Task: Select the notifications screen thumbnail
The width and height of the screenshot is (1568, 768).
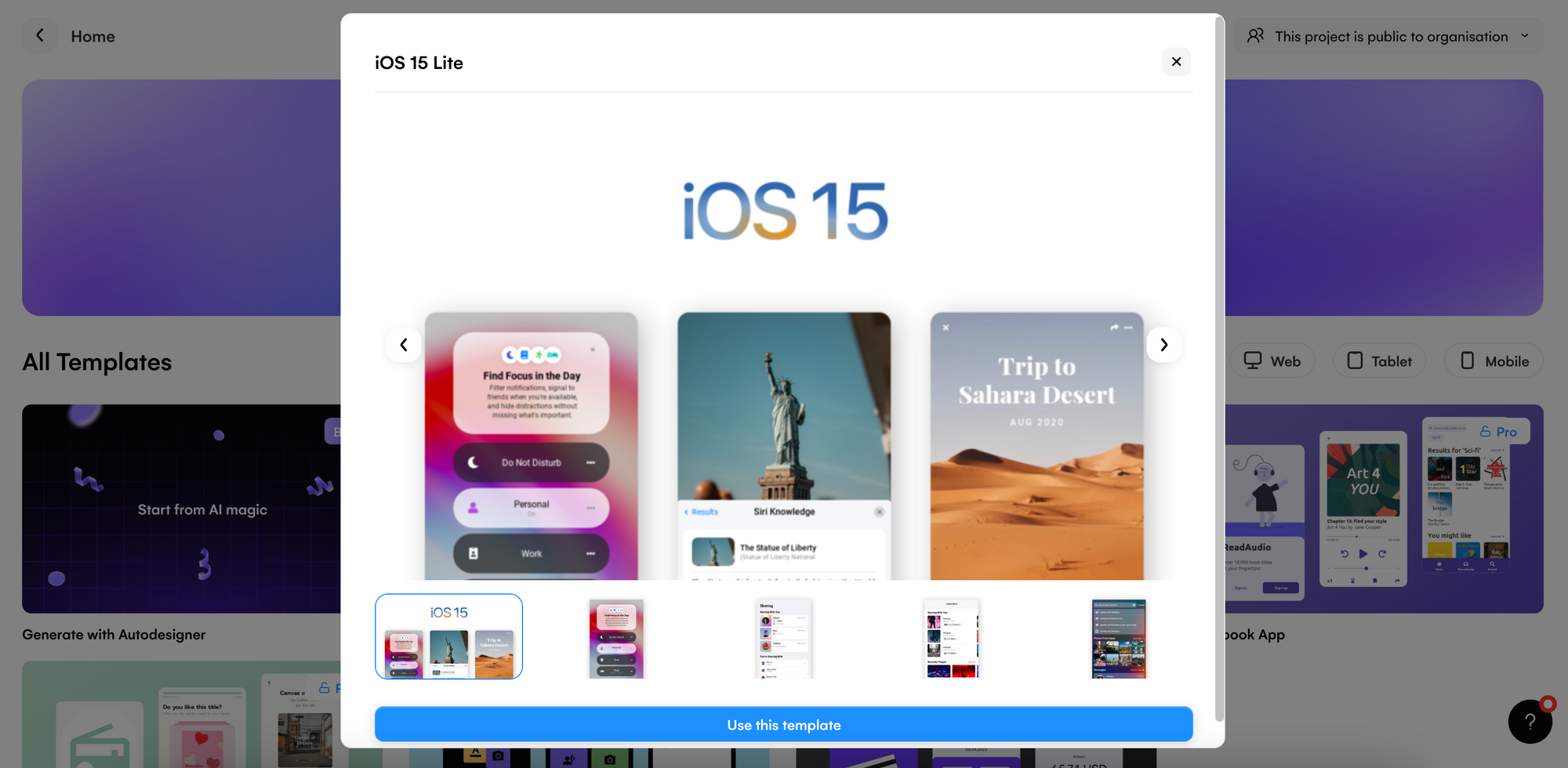Action: (x=1119, y=636)
